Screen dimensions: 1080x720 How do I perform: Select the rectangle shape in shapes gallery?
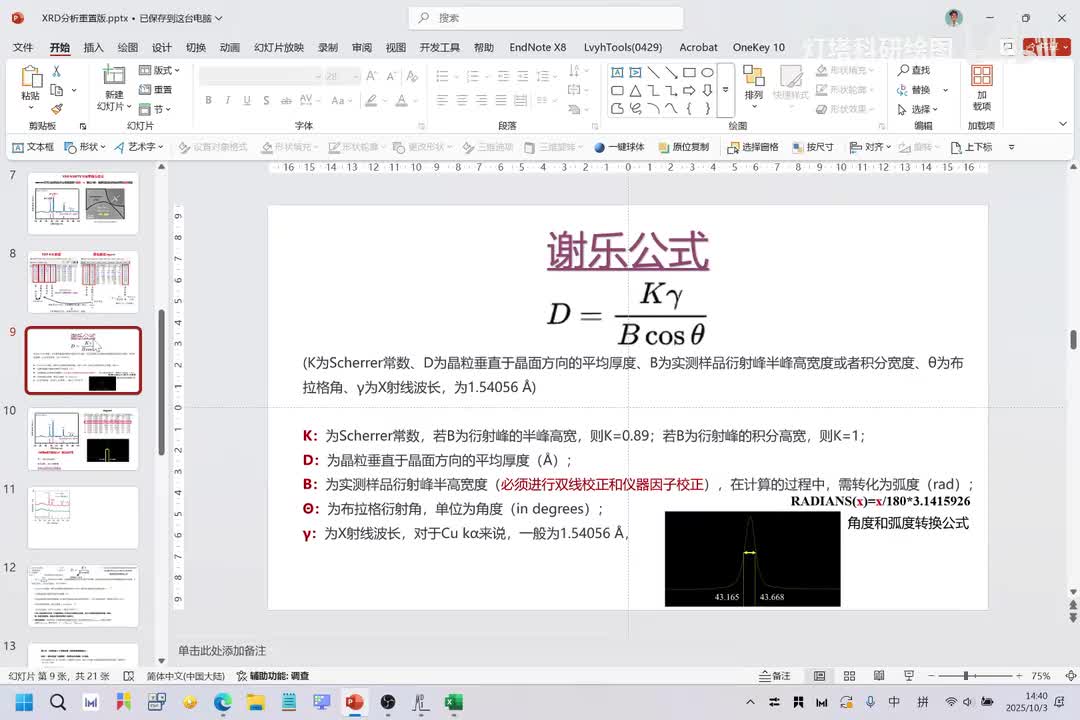pos(689,72)
